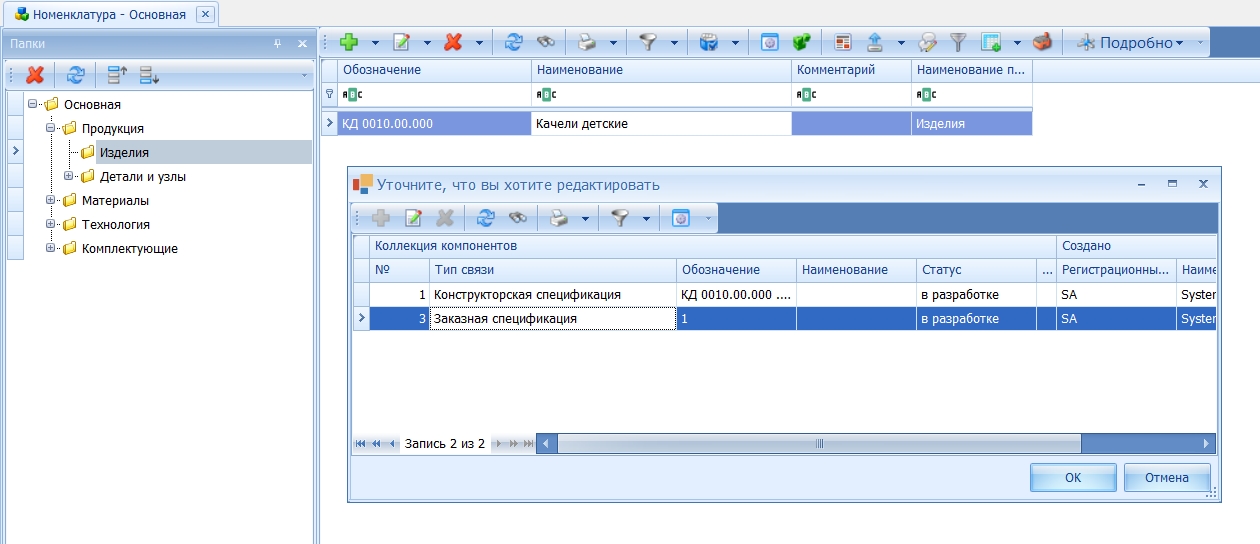Click the green plus Add icon in main toolbar
Image resolution: width=1260 pixels, height=544 pixels.
(x=349, y=42)
